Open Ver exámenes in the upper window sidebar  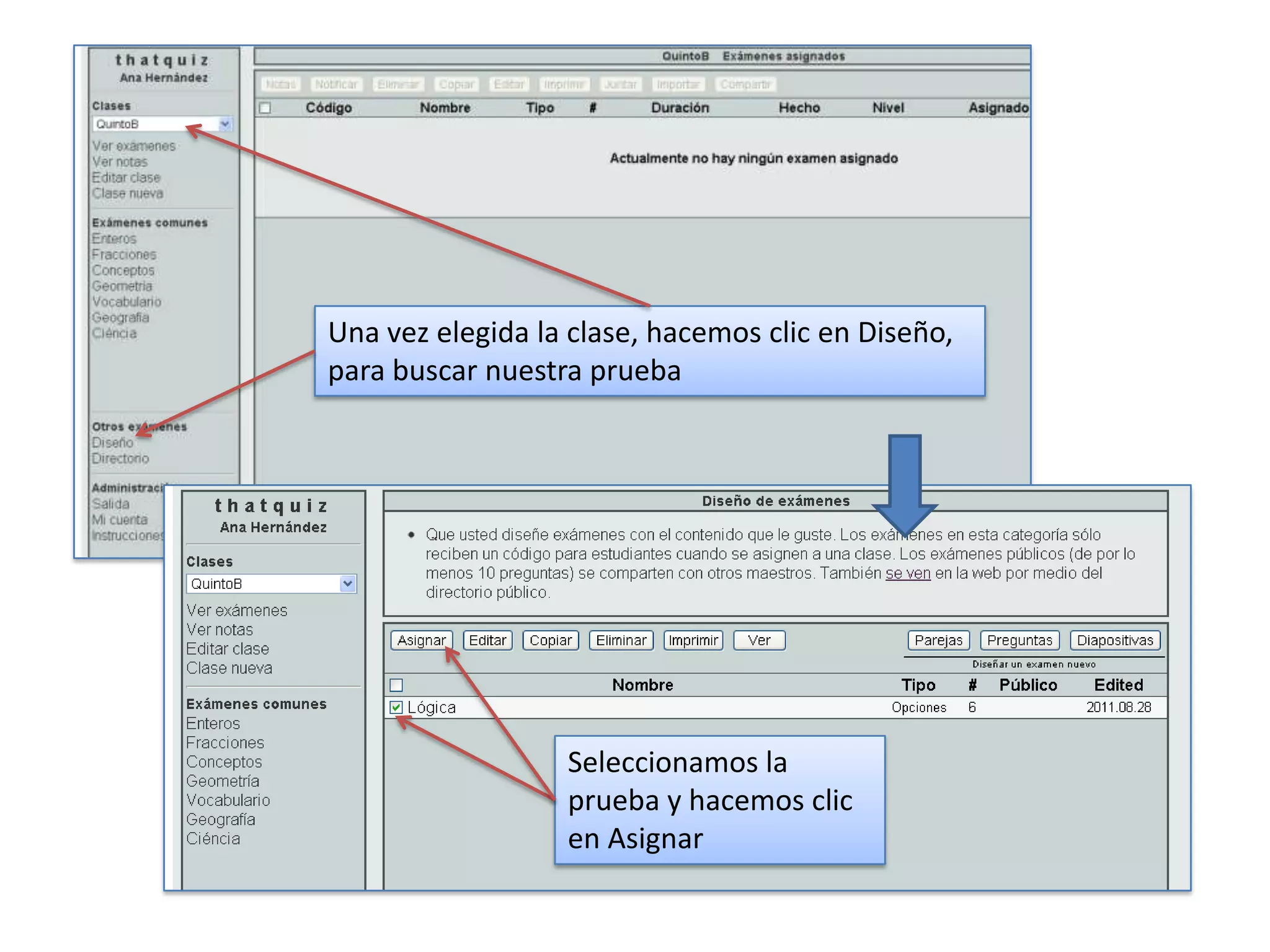coord(134,146)
